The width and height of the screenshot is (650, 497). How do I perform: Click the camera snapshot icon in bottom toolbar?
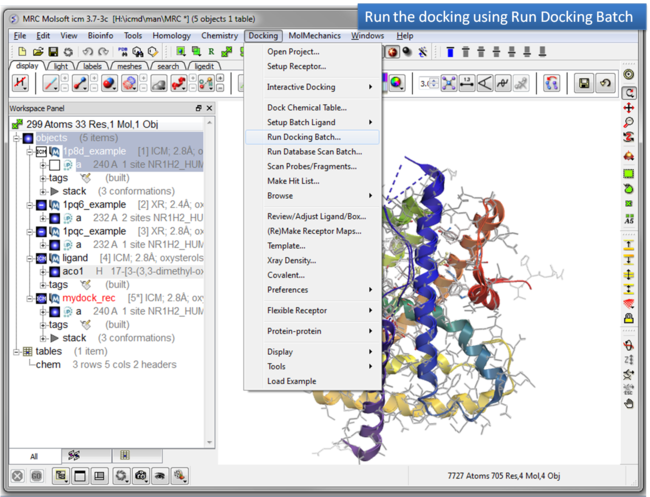143,476
